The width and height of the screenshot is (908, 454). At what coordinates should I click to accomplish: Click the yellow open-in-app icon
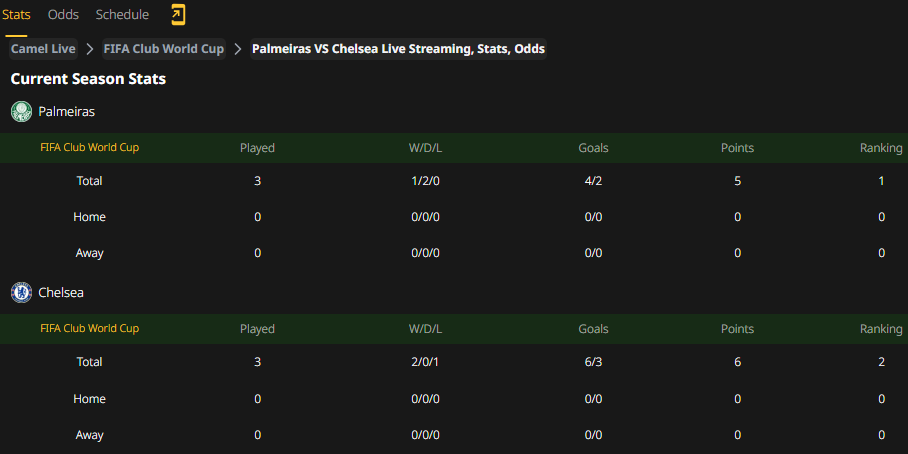coord(178,15)
